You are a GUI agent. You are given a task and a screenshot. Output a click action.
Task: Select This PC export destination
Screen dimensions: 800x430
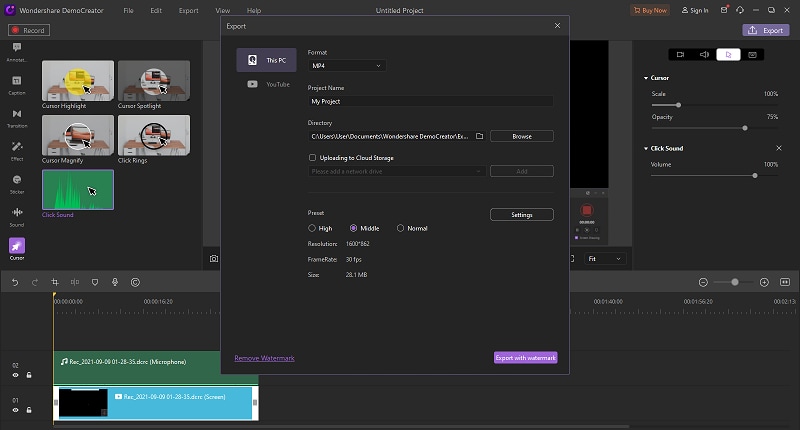pyautogui.click(x=266, y=60)
